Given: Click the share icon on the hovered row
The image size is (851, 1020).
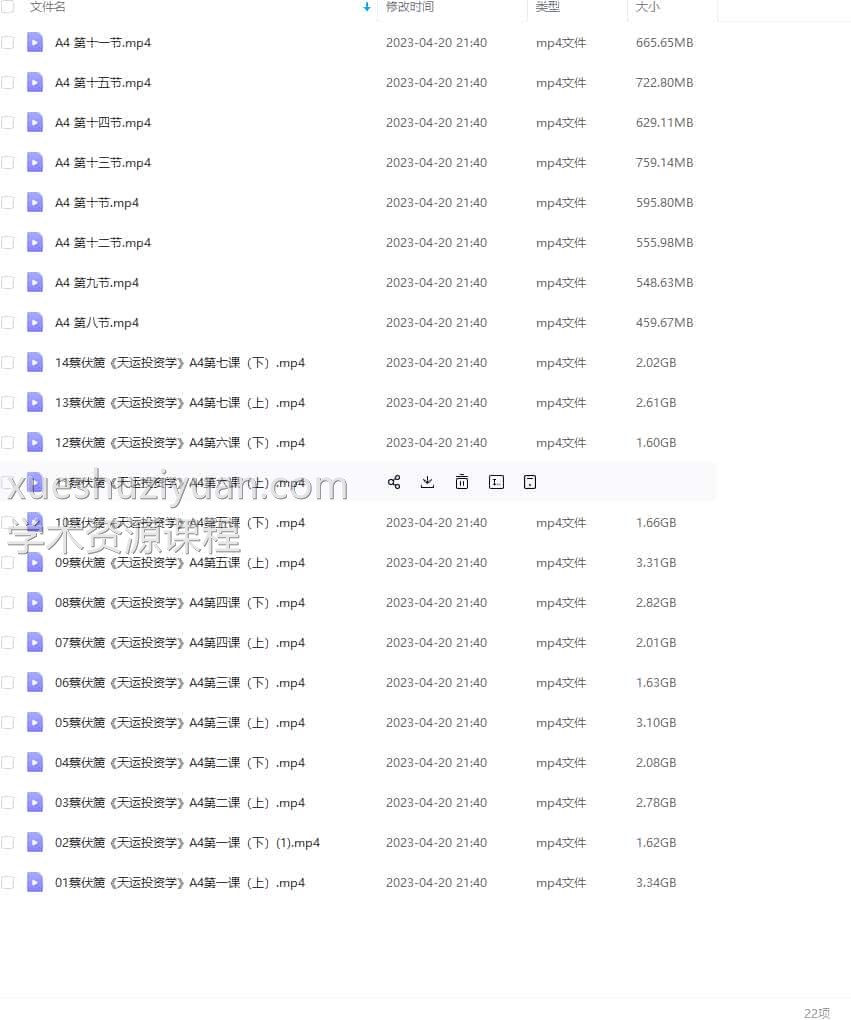Looking at the screenshot, I should click(x=394, y=482).
